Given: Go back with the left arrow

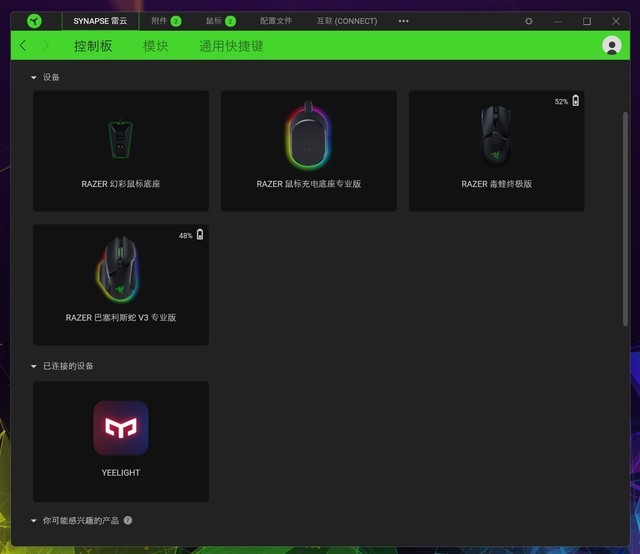Looking at the screenshot, I should coord(23,45).
